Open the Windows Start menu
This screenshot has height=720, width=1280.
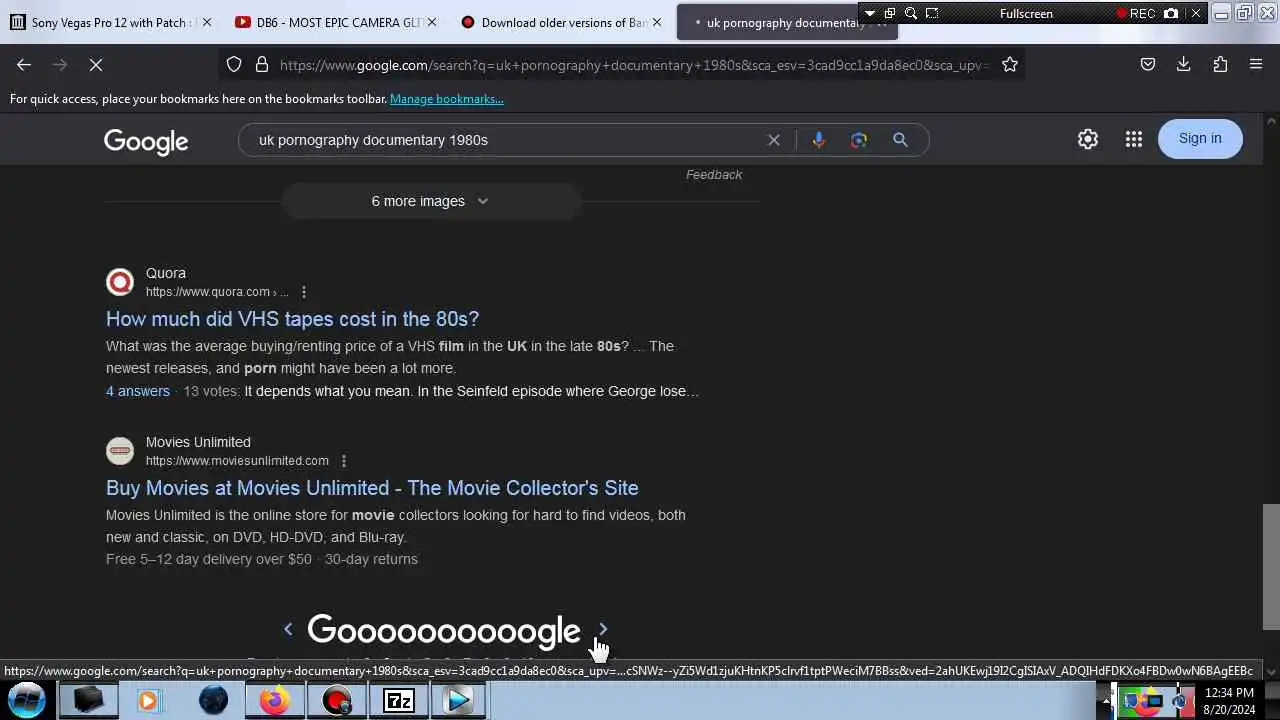(x=28, y=700)
